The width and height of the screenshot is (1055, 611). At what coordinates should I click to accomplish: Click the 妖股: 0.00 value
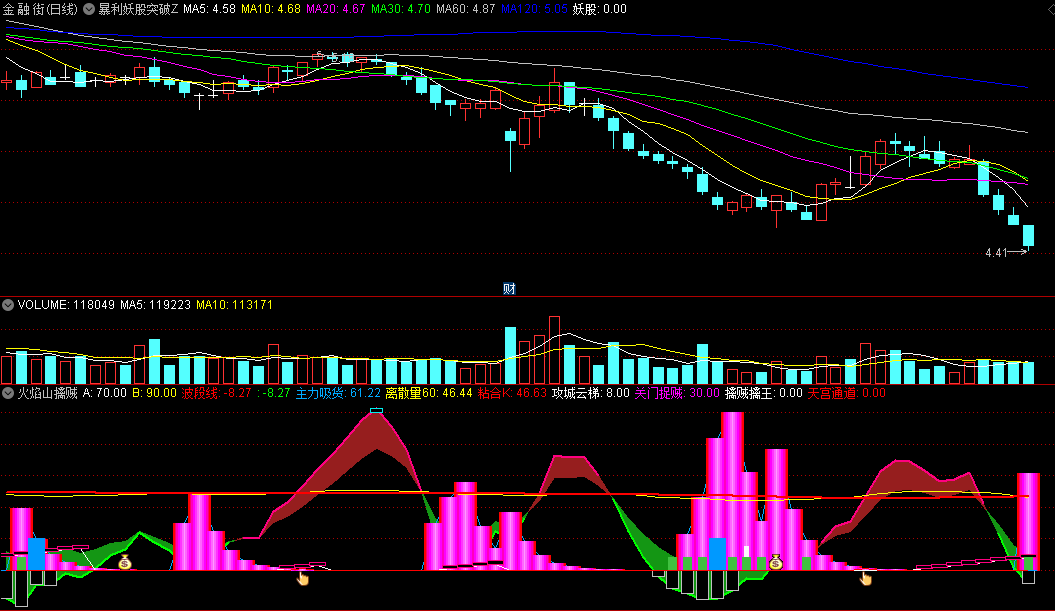coord(599,9)
